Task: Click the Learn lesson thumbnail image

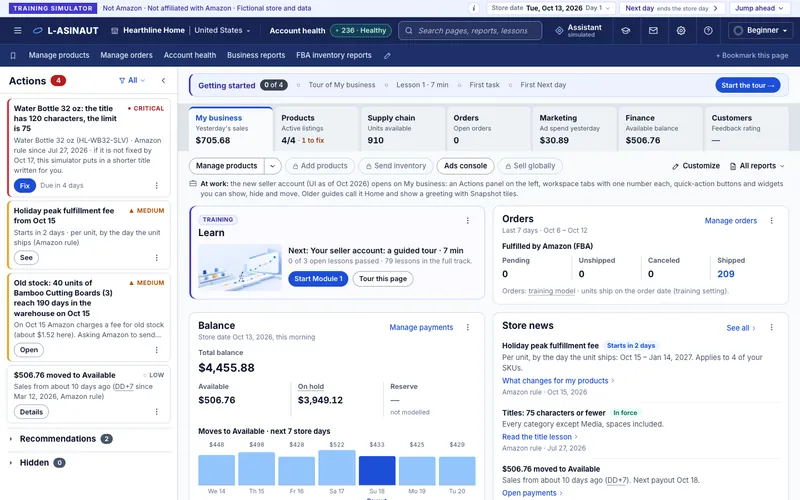Action: pyautogui.click(x=240, y=267)
